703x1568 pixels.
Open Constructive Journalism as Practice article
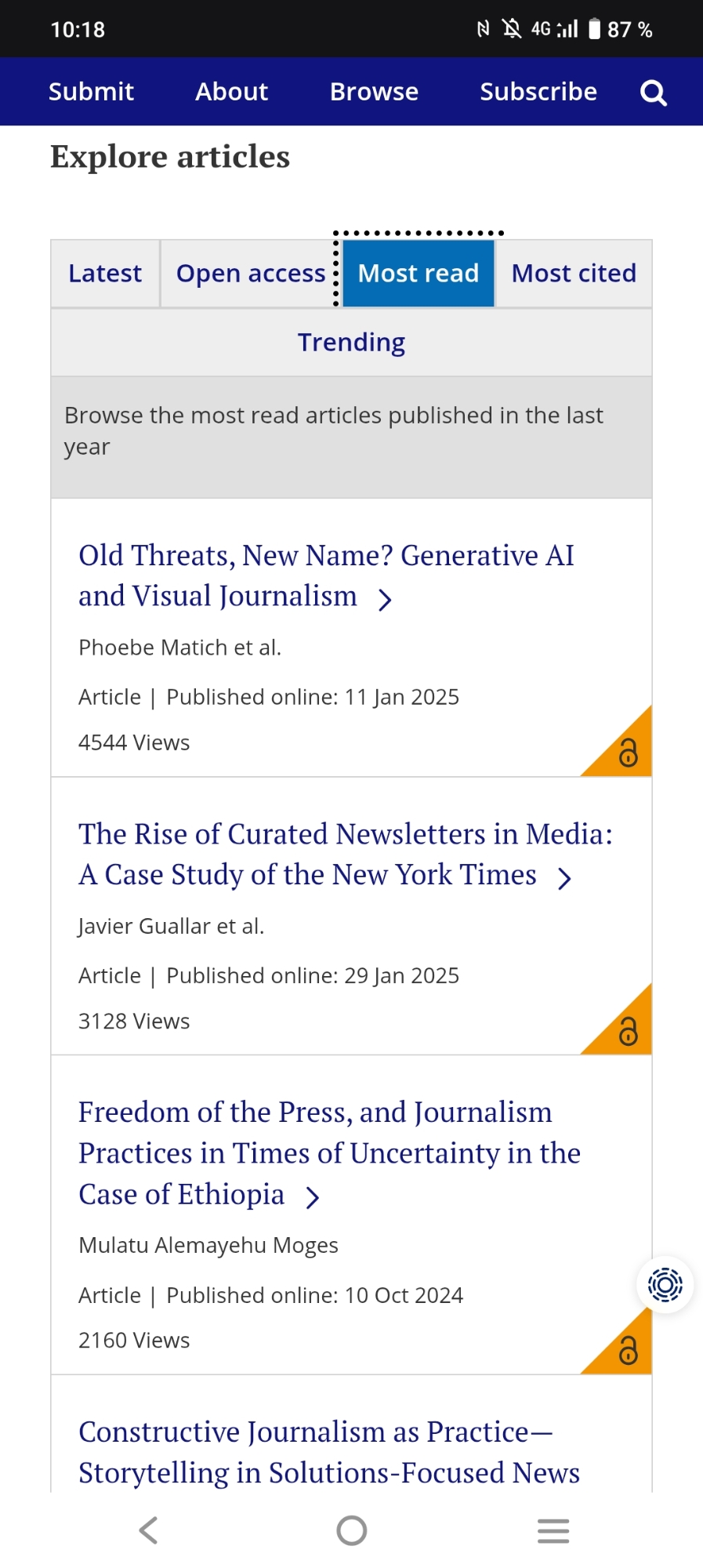pyautogui.click(x=328, y=1452)
